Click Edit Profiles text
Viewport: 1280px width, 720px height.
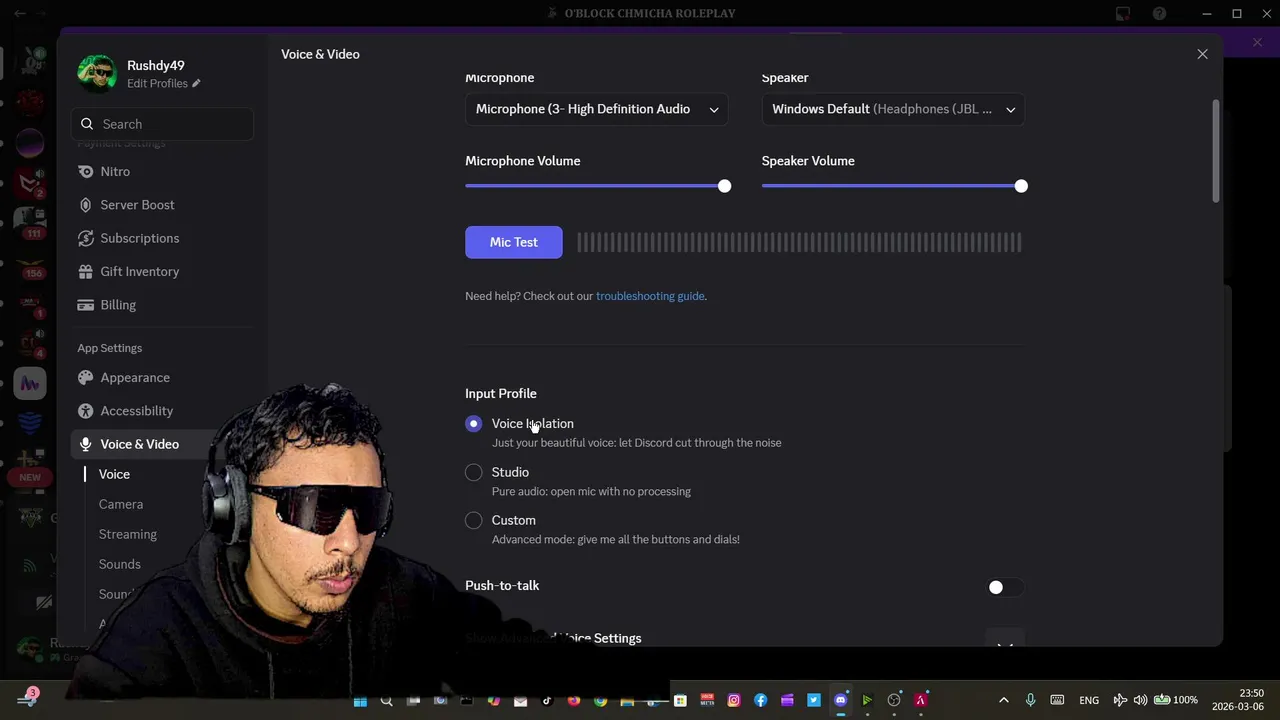tap(157, 84)
